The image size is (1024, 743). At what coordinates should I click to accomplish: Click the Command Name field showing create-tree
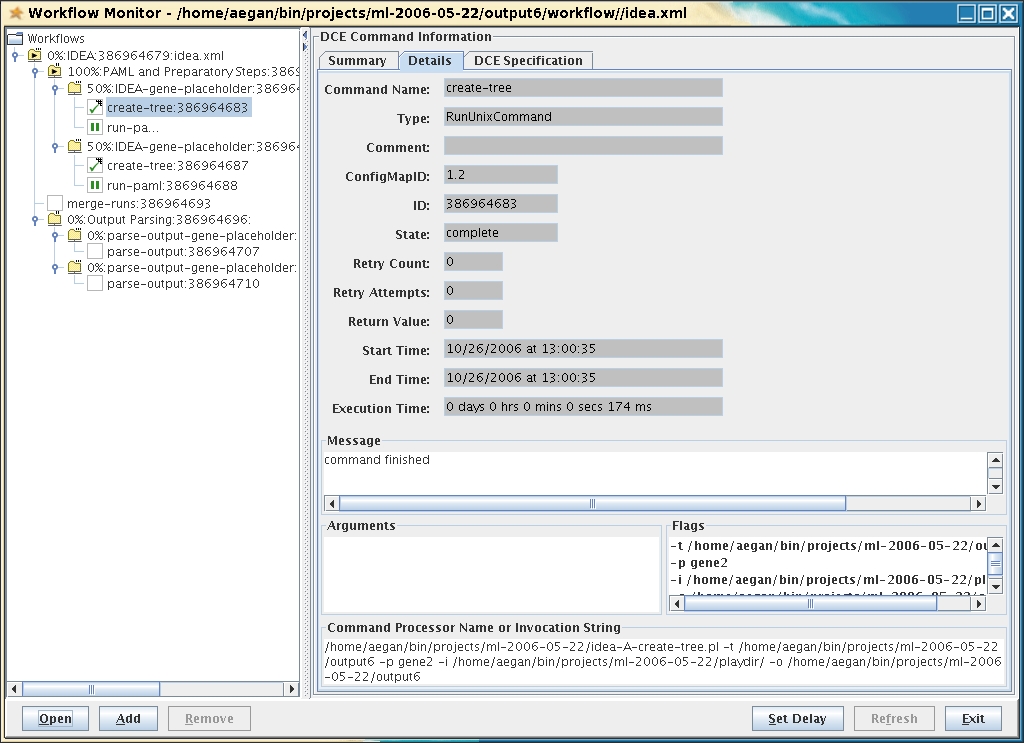[583, 88]
